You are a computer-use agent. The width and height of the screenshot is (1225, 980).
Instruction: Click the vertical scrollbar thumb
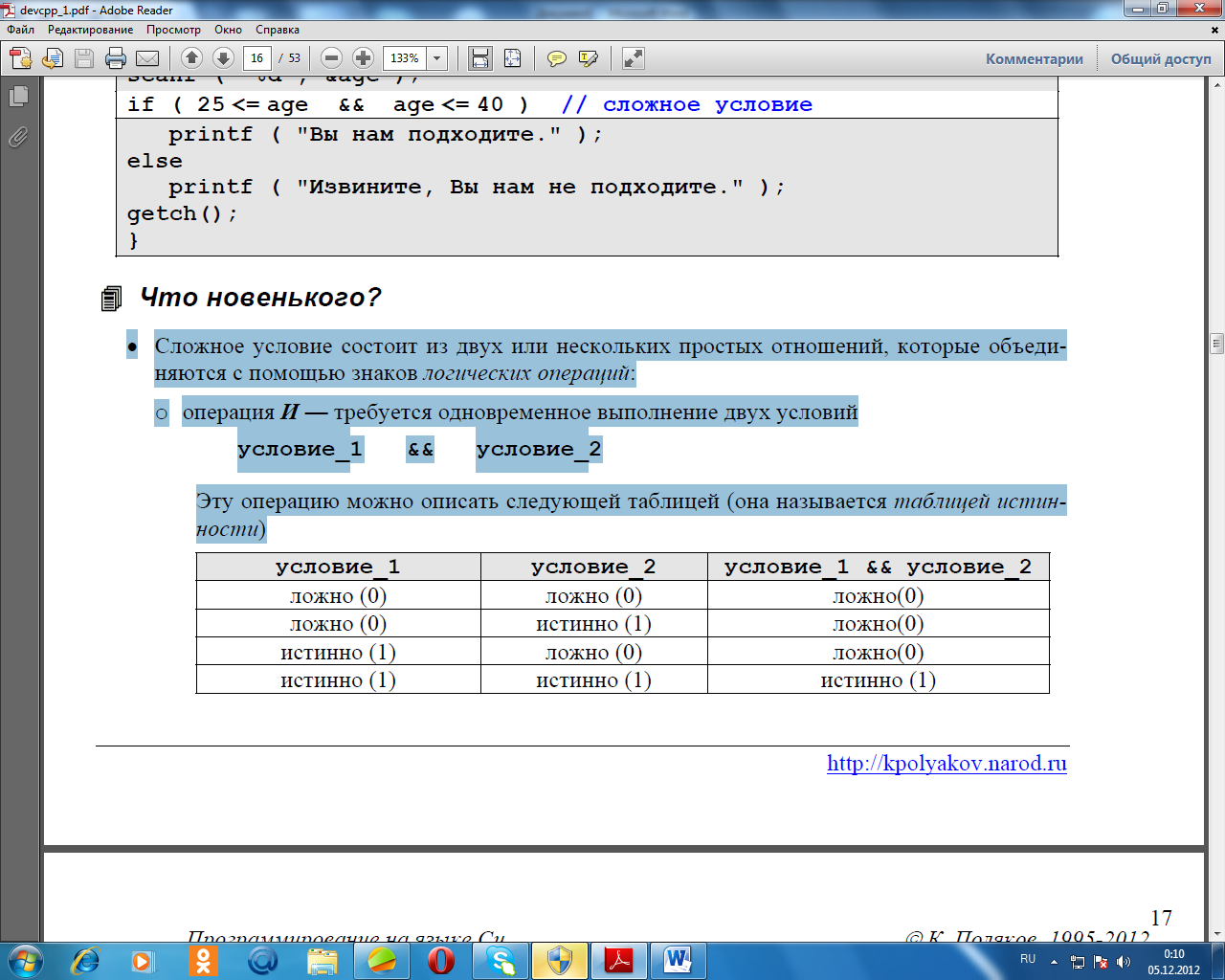click(x=1216, y=343)
